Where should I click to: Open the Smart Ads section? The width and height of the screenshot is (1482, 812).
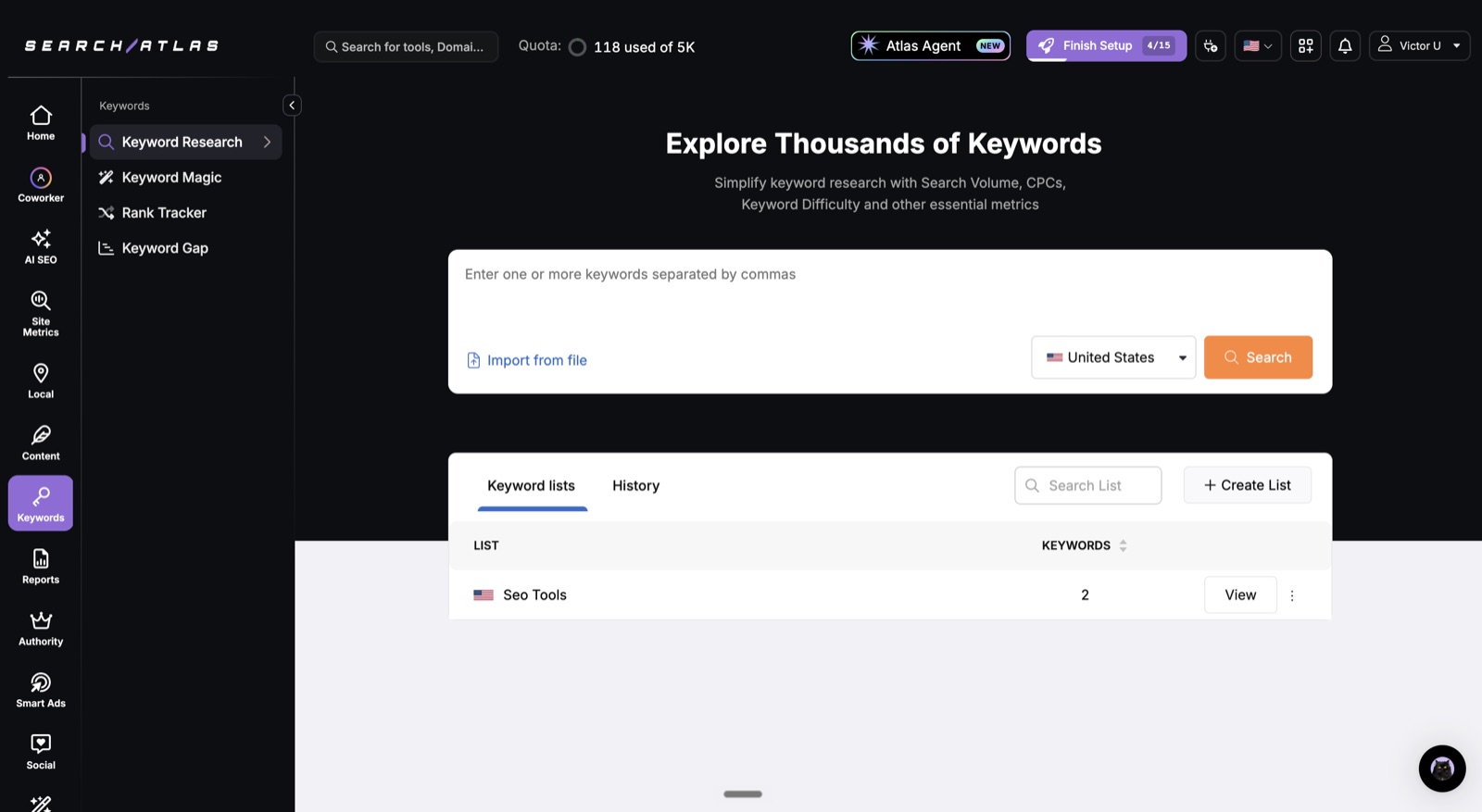tap(41, 691)
